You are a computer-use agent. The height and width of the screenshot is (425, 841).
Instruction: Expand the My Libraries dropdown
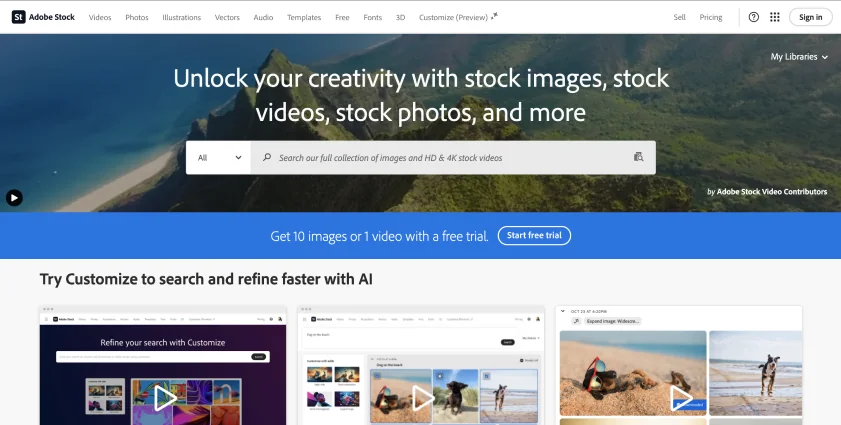(x=799, y=57)
